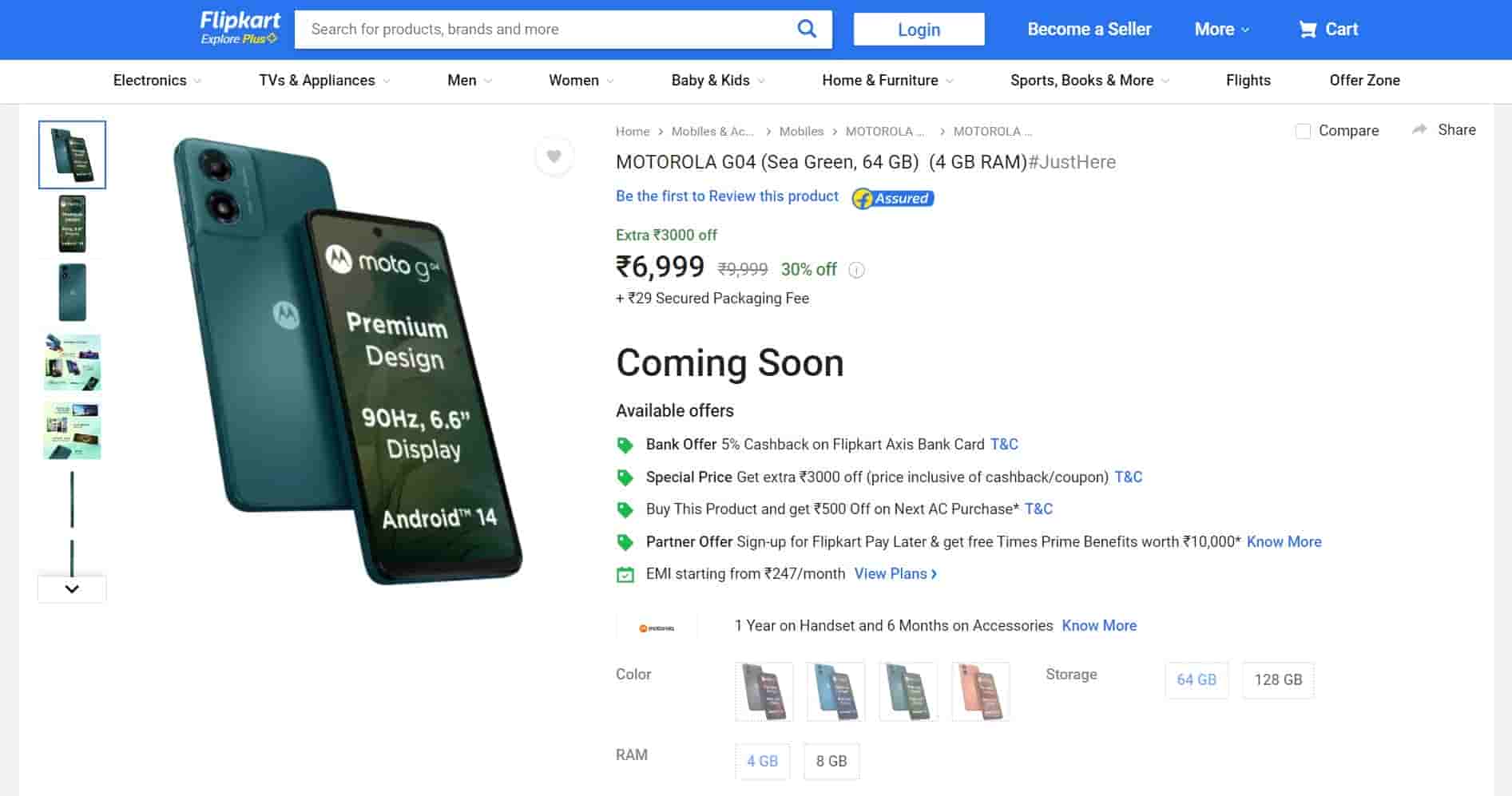Viewport: 1512px width, 796px height.
Task: Tick the Compare checkbox
Action: click(x=1303, y=131)
